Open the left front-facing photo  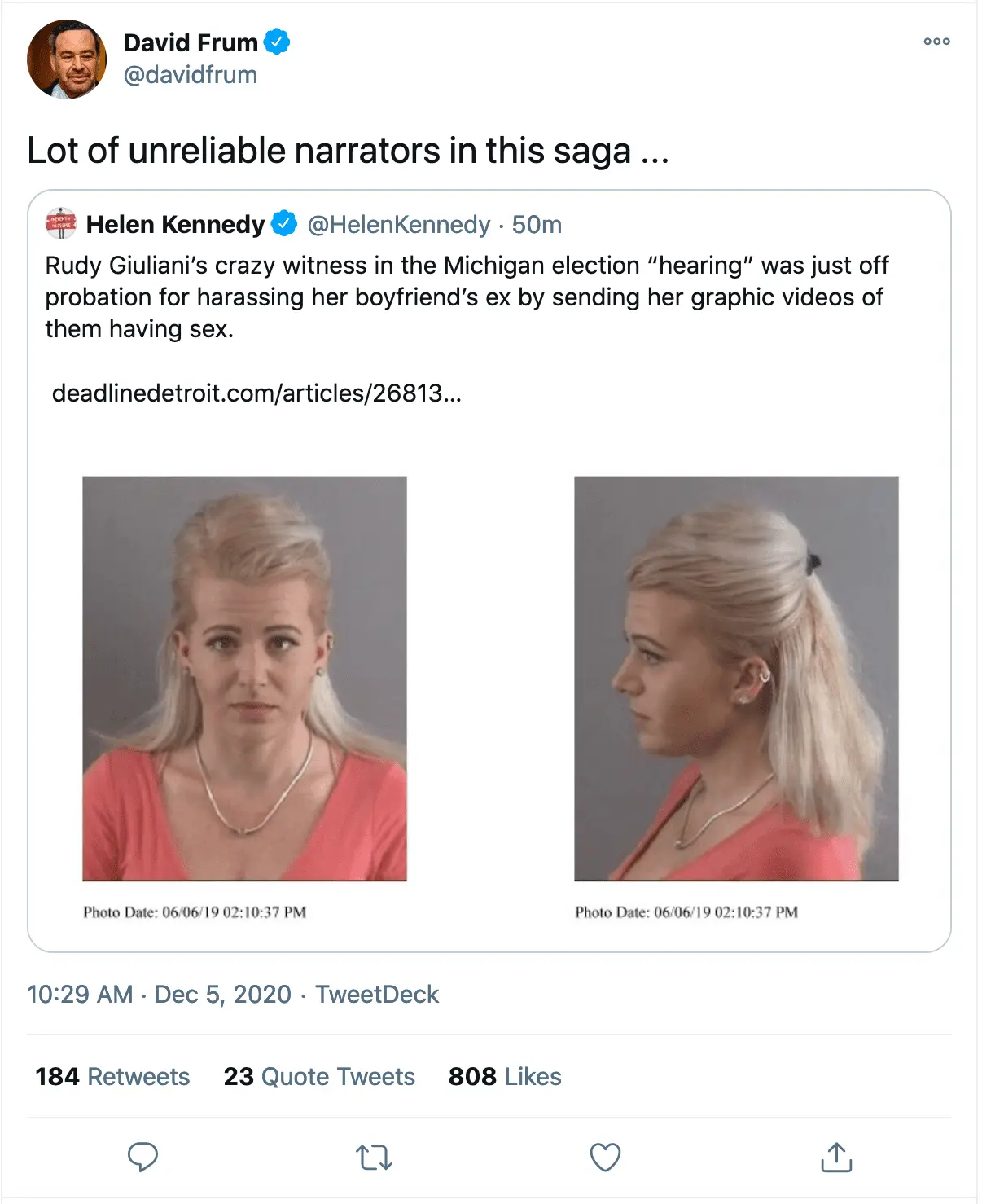(244, 678)
